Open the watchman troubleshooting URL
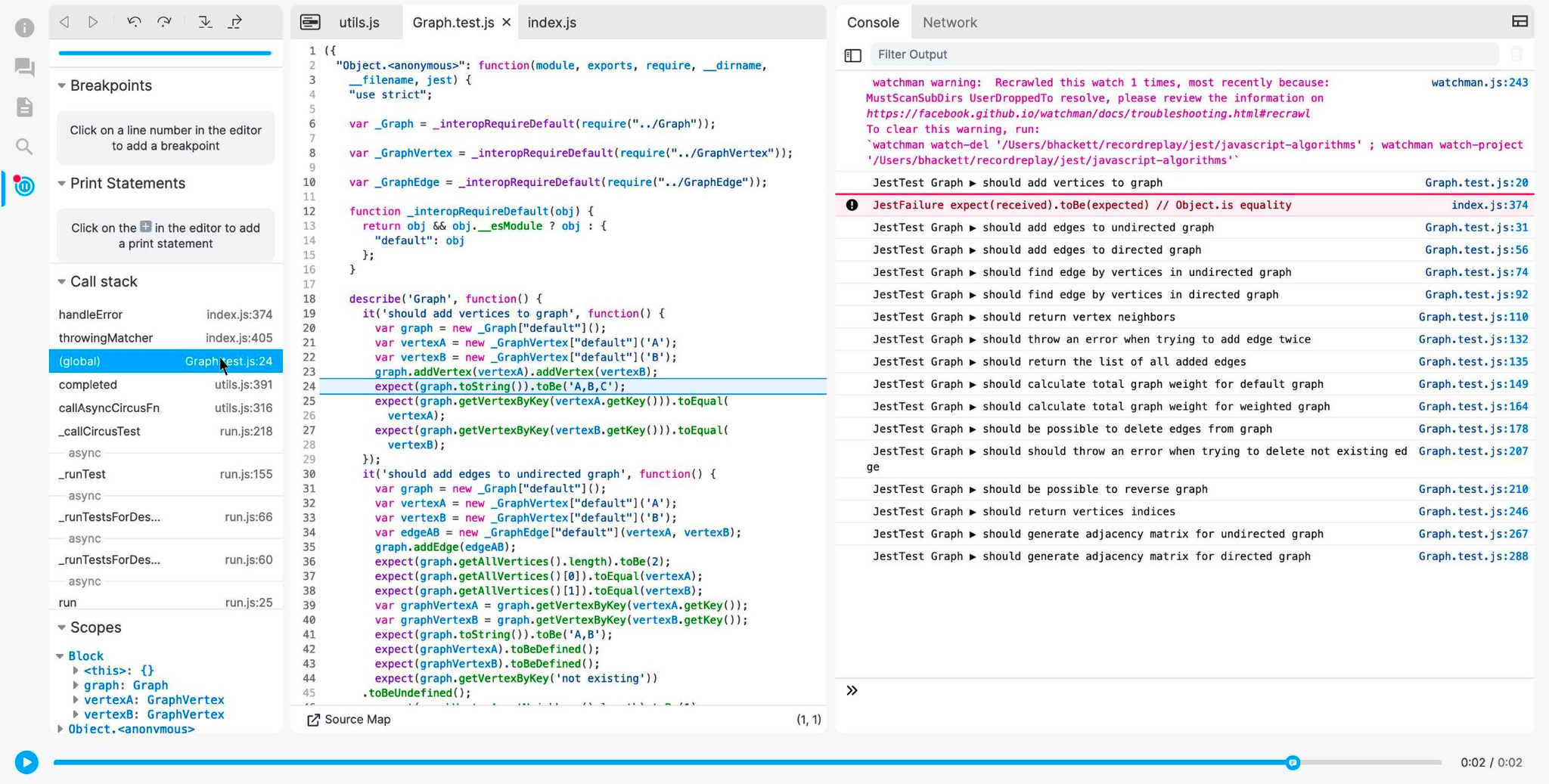This screenshot has width=1549, height=784. click(x=1088, y=113)
